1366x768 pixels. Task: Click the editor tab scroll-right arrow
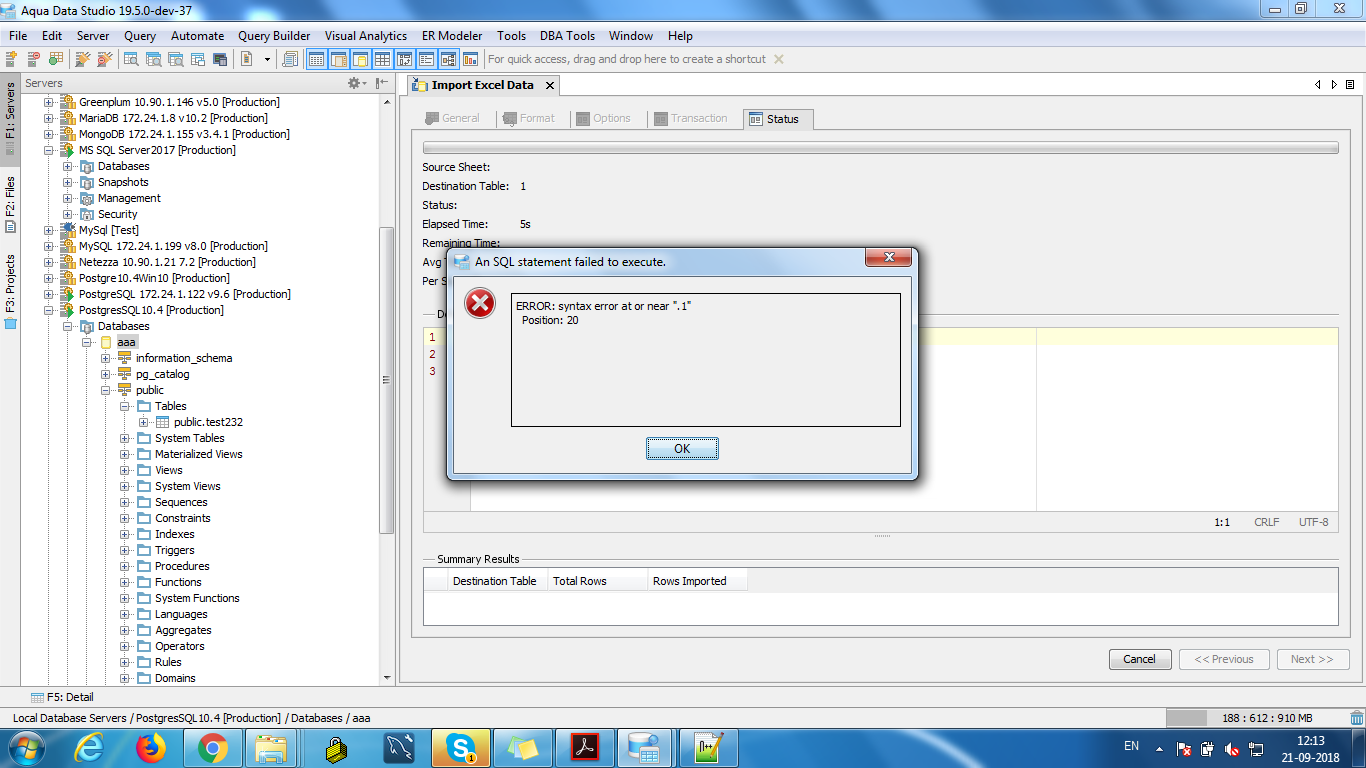(x=1334, y=85)
